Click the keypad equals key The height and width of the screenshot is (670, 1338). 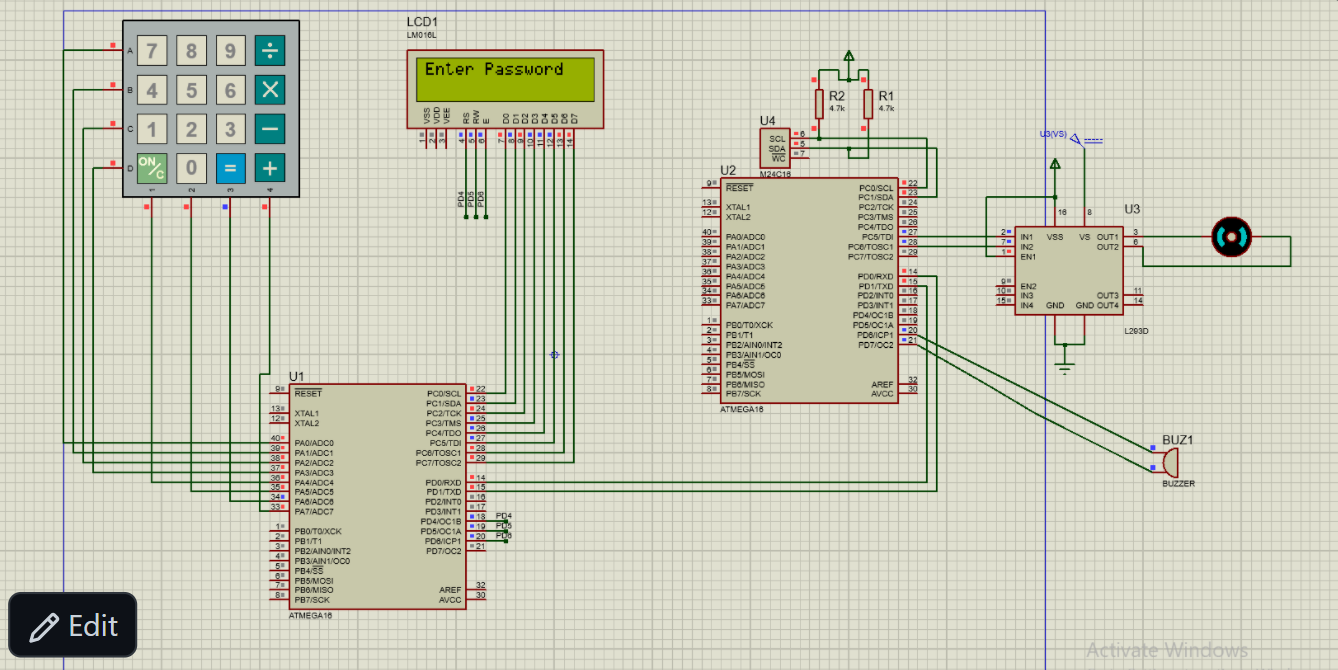click(230, 168)
